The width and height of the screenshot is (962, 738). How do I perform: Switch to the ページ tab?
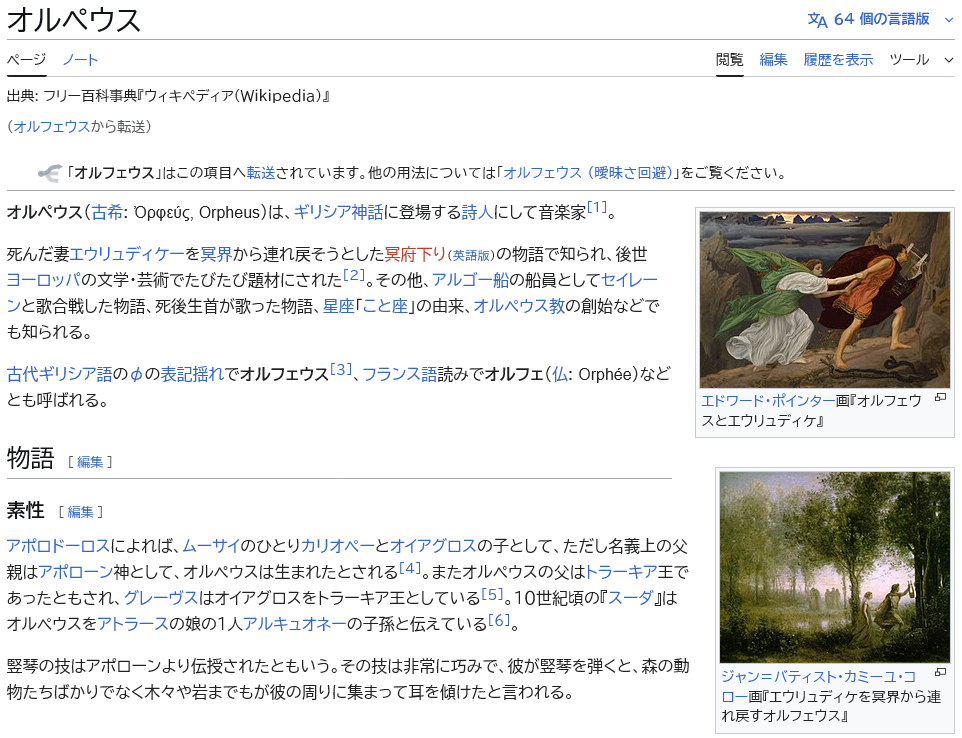(26, 60)
